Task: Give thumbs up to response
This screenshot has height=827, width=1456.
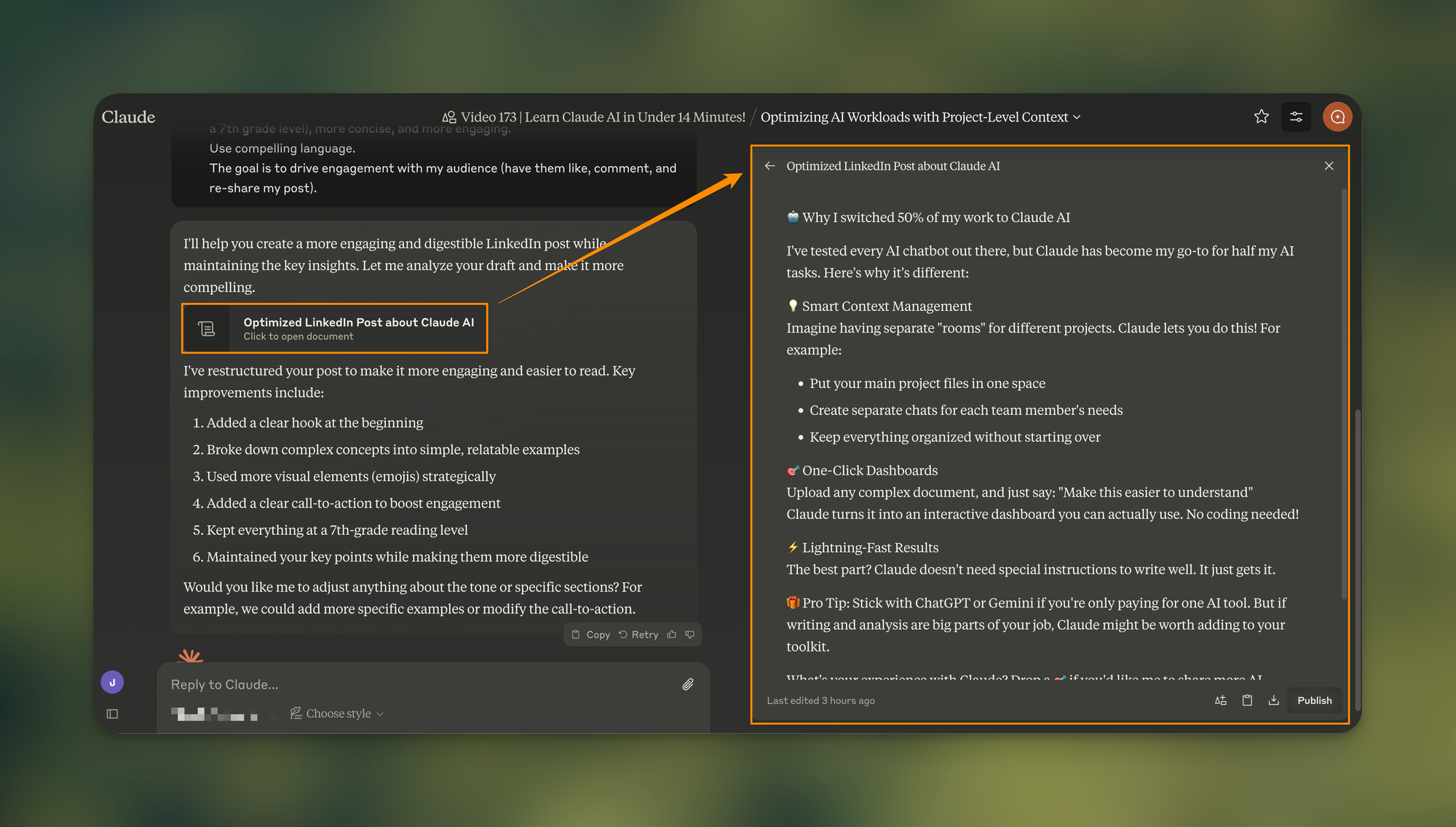Action: (672, 635)
